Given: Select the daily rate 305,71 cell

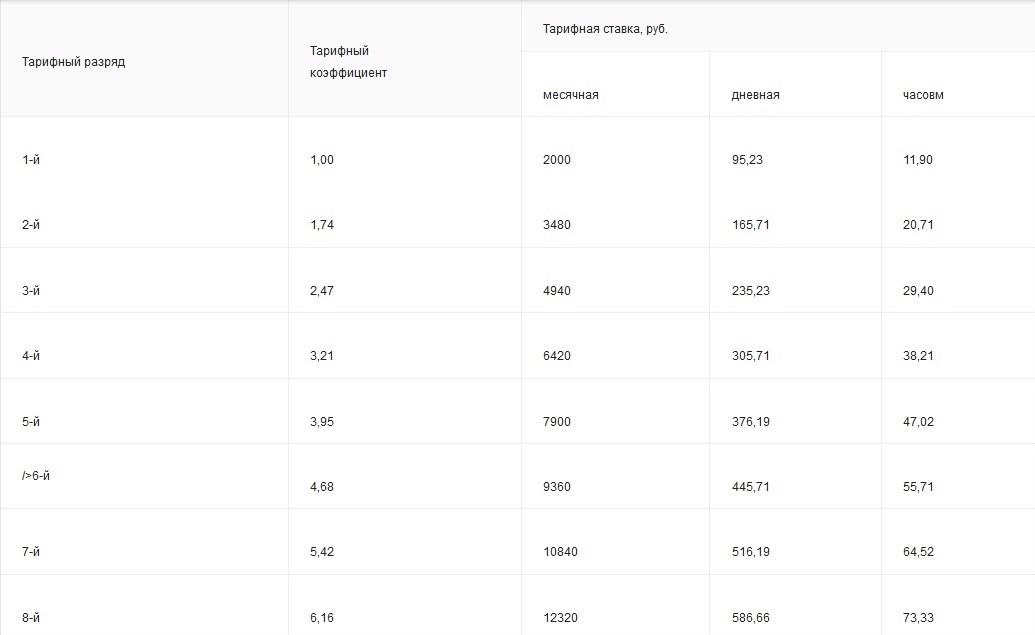Looking at the screenshot, I should (751, 356).
